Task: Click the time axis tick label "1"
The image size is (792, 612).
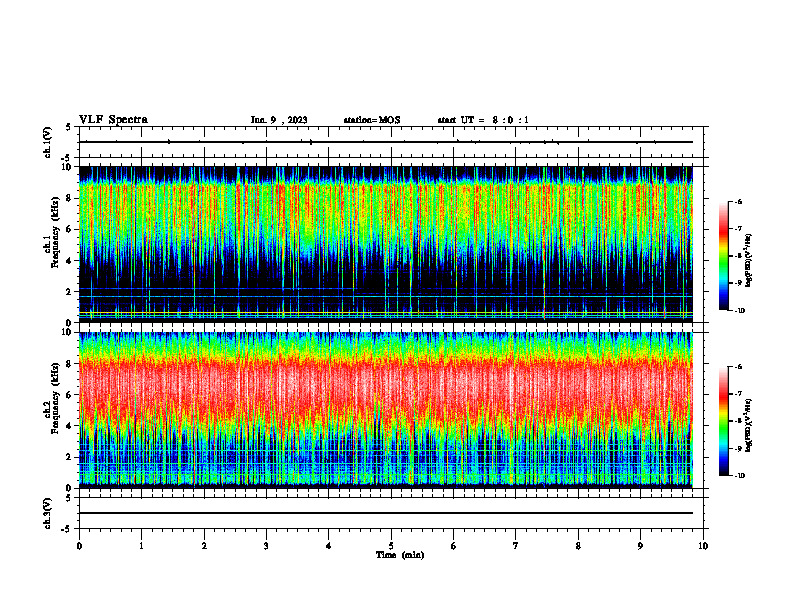Action: tap(141, 546)
